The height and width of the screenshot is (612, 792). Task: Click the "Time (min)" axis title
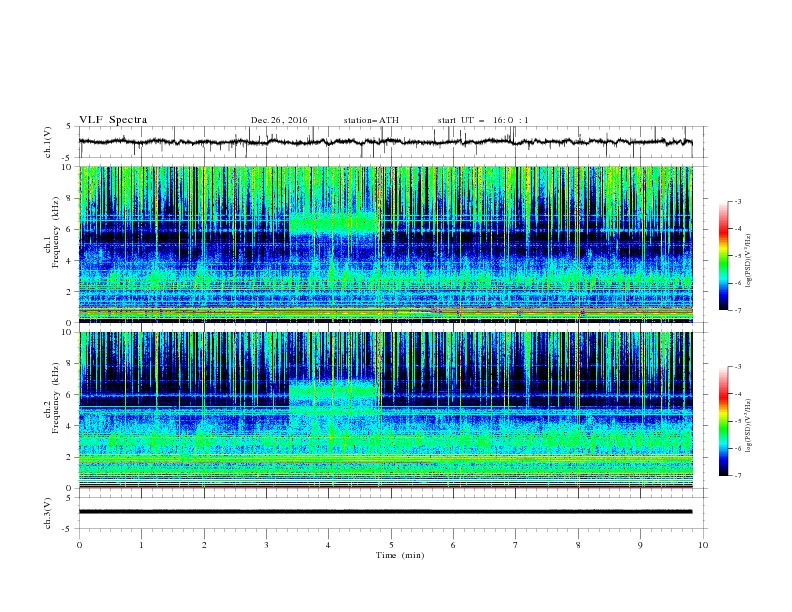click(400, 555)
